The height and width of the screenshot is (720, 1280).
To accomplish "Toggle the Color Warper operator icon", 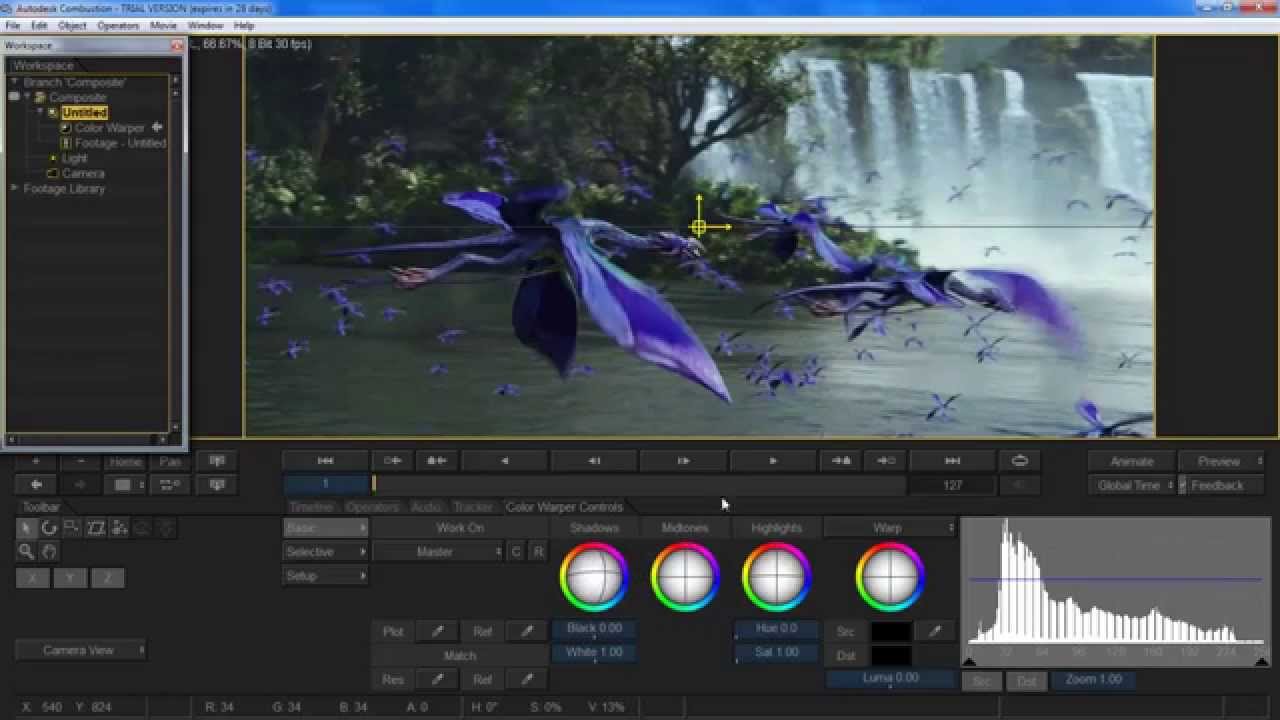I will (66, 128).
